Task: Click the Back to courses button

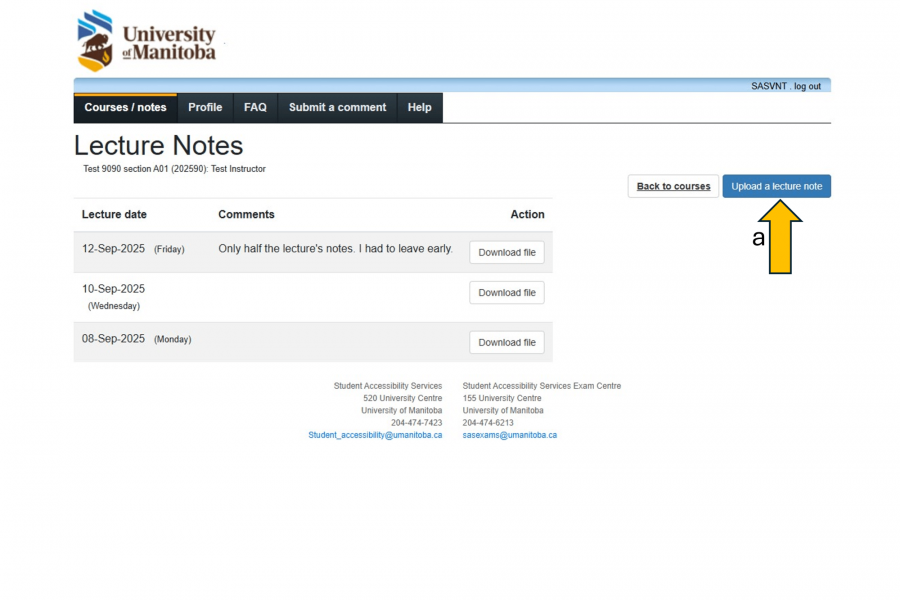Action: [x=672, y=186]
